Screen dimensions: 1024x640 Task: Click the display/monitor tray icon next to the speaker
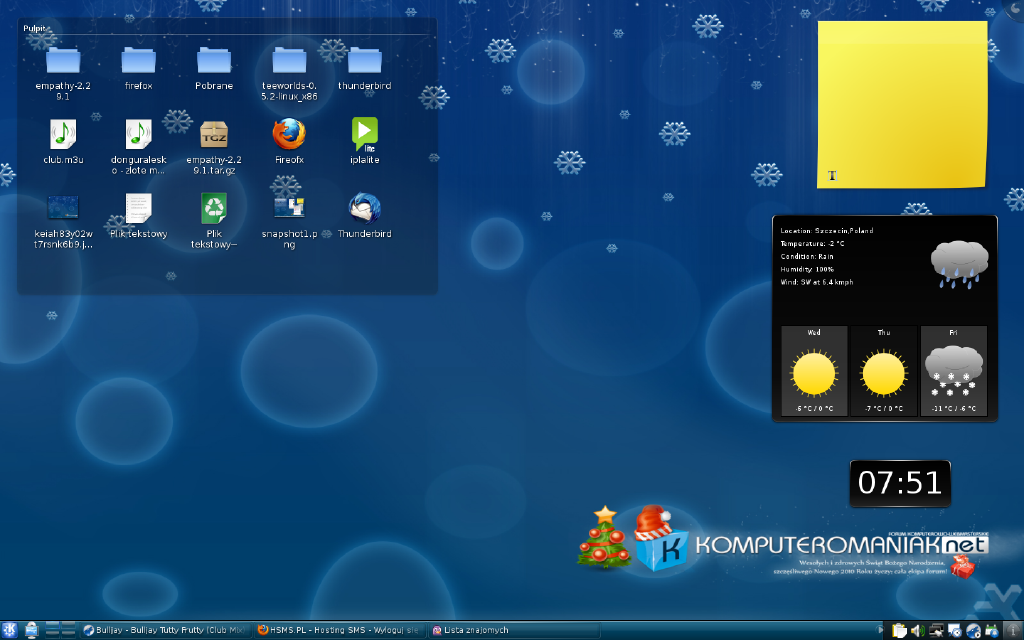click(936, 630)
